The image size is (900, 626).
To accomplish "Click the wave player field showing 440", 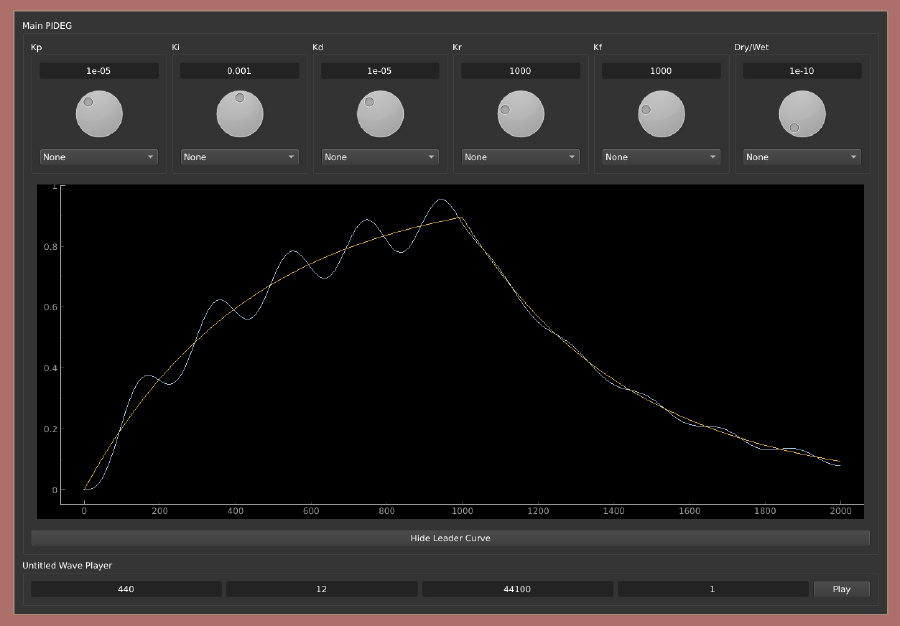I will [126, 589].
